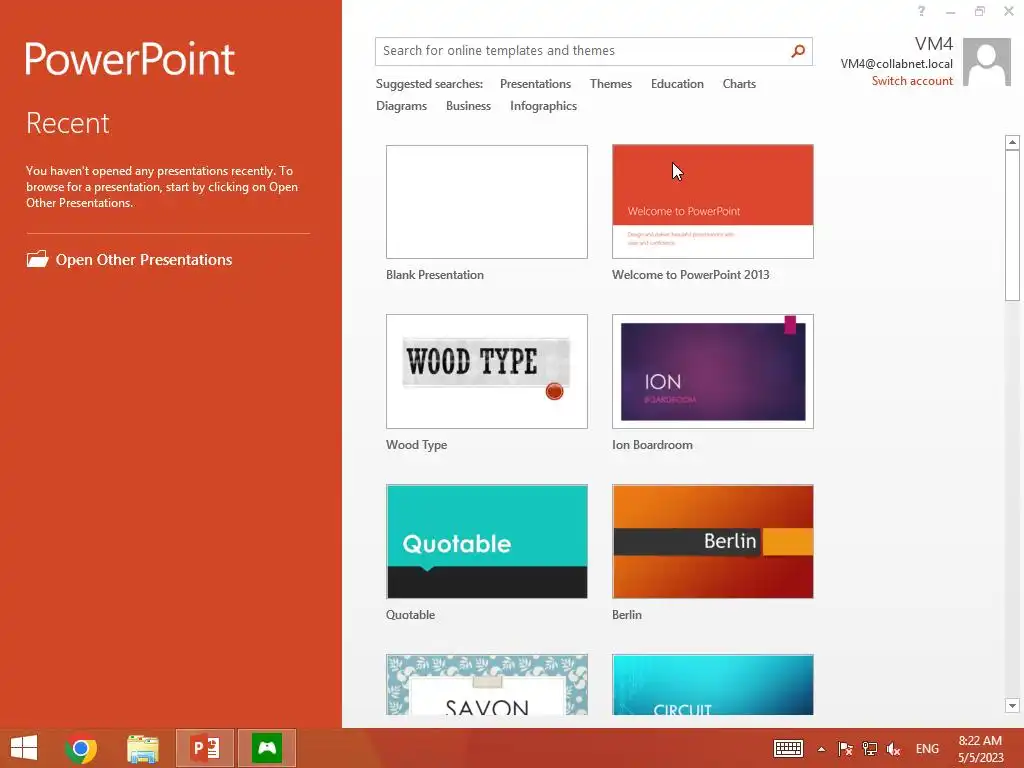1024x768 pixels.
Task: Click the Berlin label text
Action: (627, 615)
